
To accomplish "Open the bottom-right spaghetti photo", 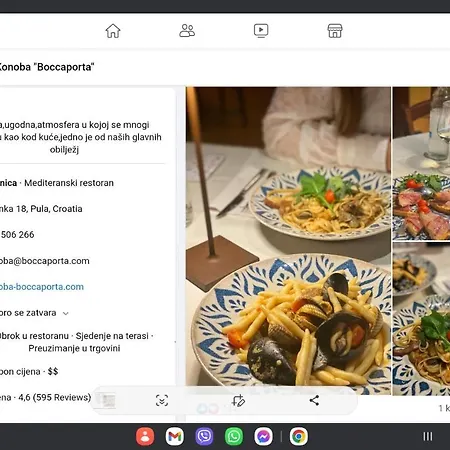I will click(421, 319).
